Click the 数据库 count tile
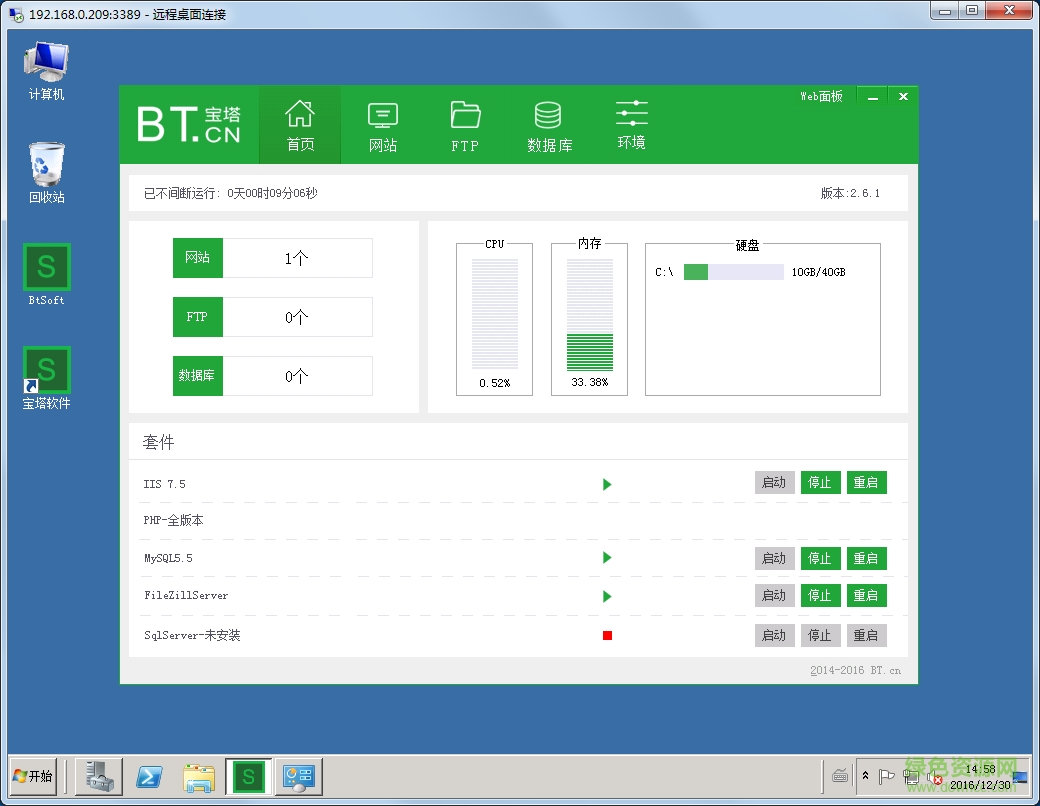This screenshot has height=806, width=1040. [x=272, y=376]
